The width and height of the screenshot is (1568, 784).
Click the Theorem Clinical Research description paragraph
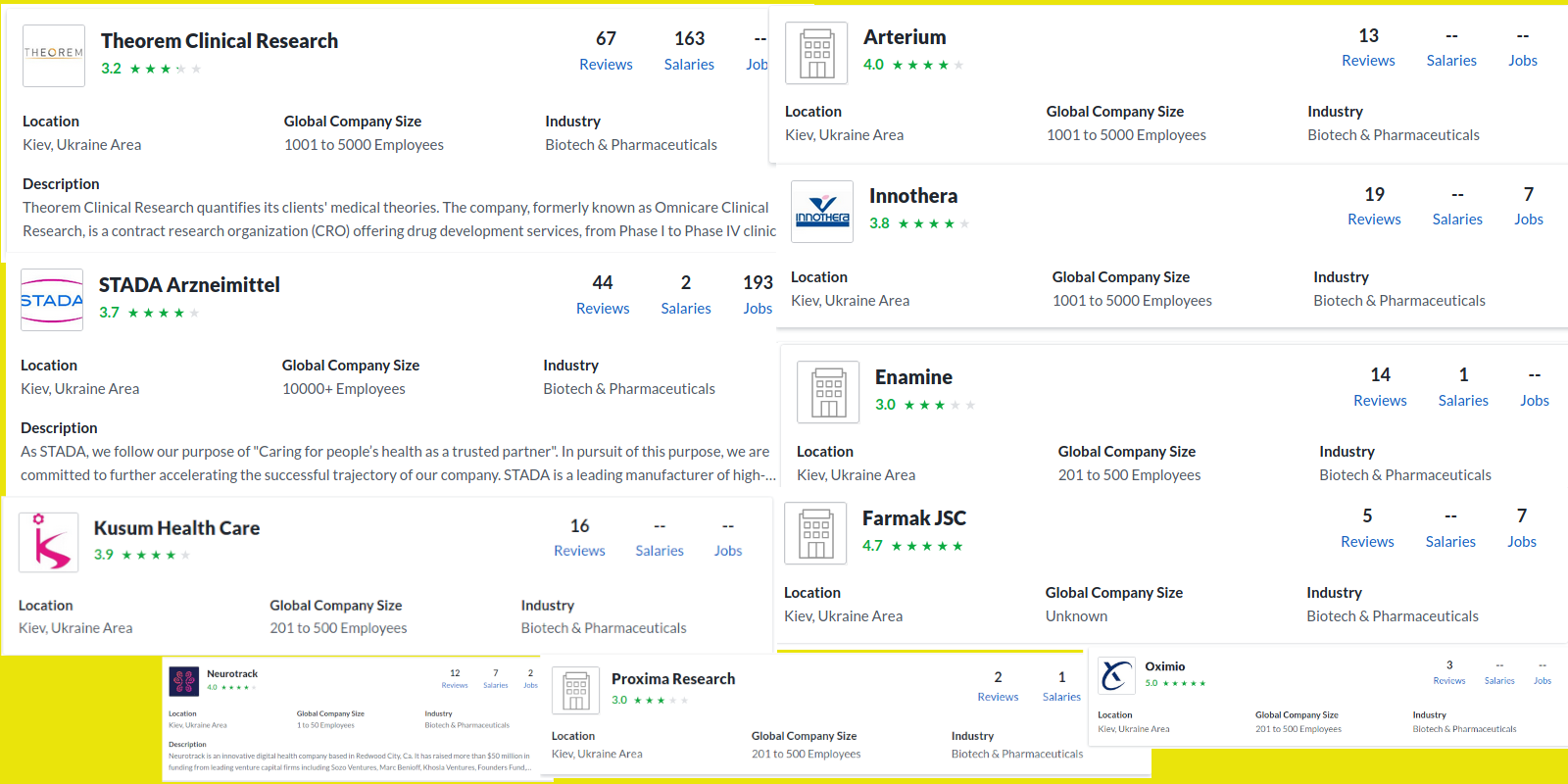tap(399, 220)
